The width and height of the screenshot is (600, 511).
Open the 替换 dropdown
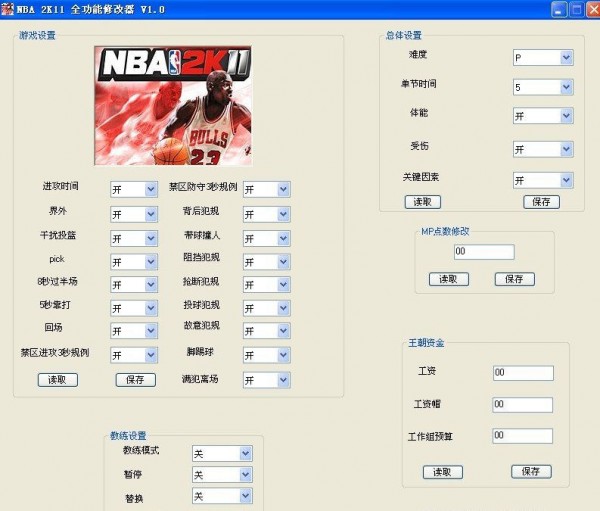click(x=222, y=496)
